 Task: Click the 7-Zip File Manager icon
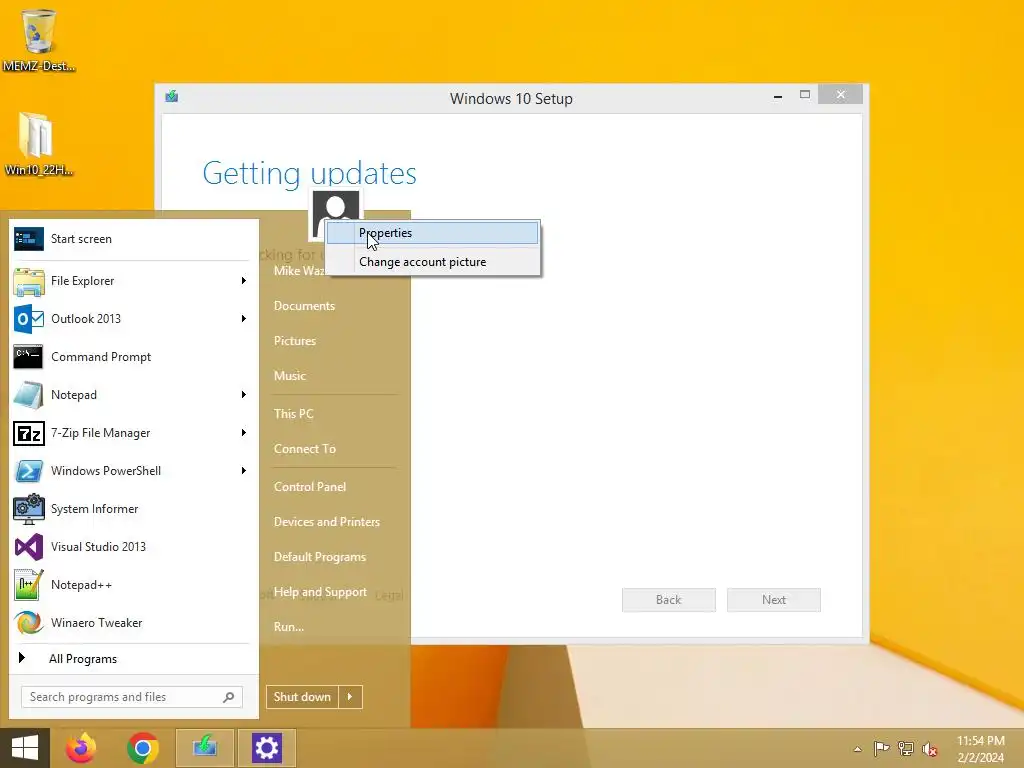pyautogui.click(x=29, y=433)
